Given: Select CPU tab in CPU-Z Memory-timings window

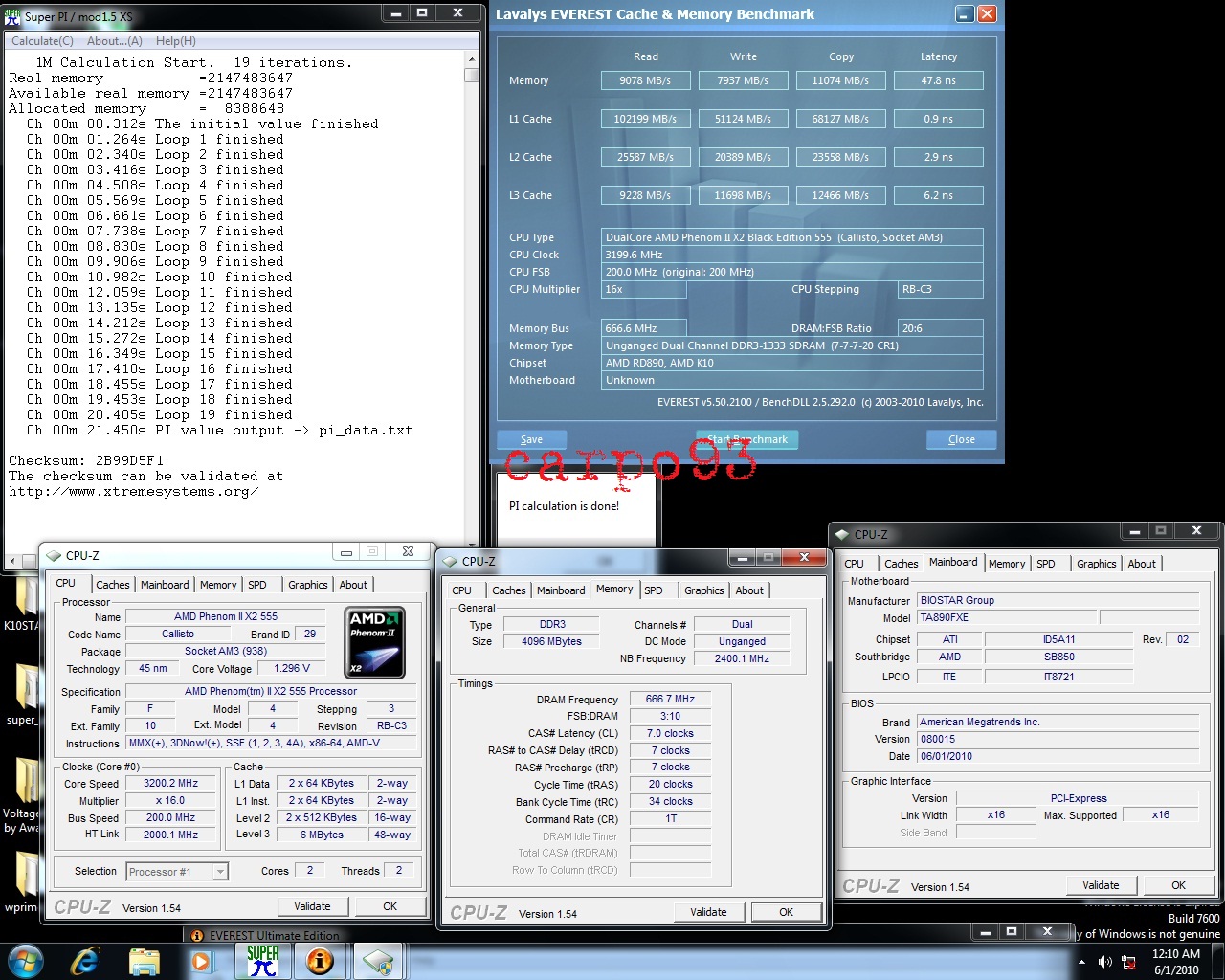Looking at the screenshot, I should coord(461,590).
